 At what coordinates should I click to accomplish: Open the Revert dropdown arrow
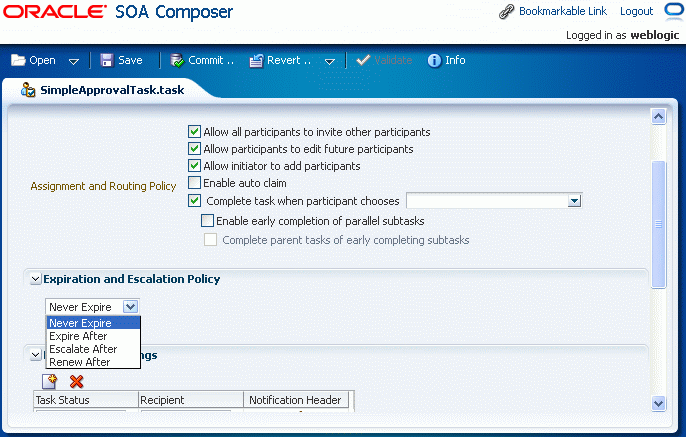[x=329, y=61]
